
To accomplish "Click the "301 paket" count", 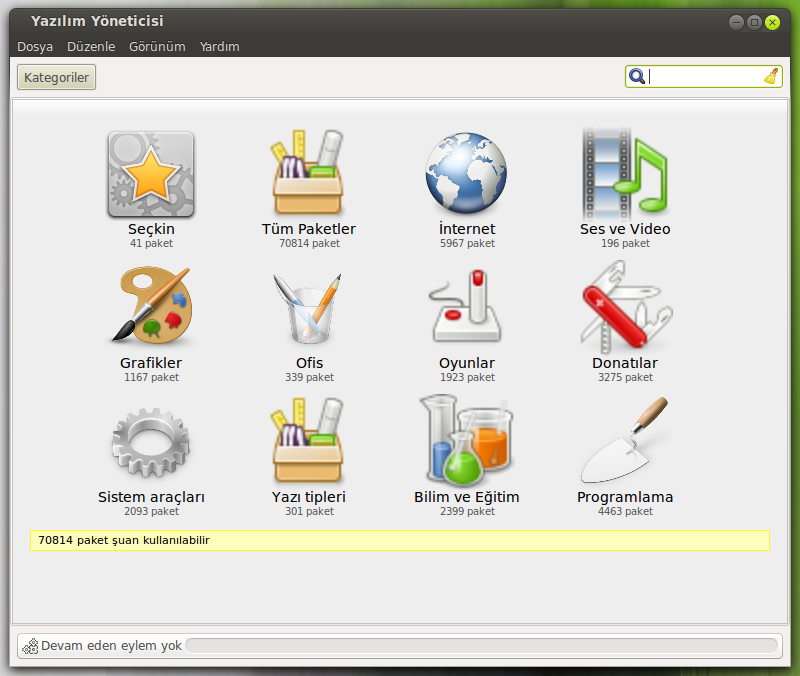I will click(309, 511).
